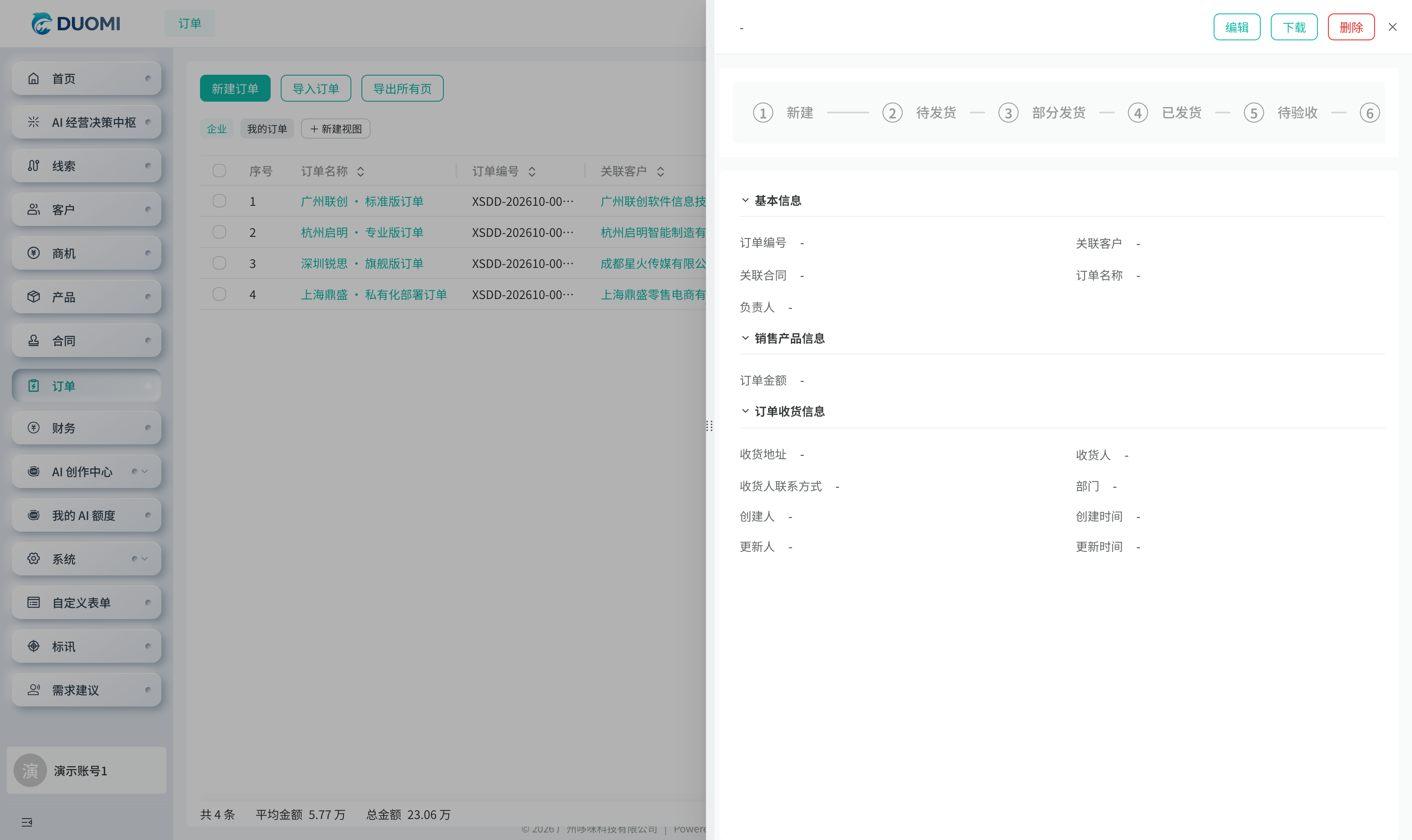Click the red 删除 button
Image resolution: width=1412 pixels, height=840 pixels.
[1351, 27]
